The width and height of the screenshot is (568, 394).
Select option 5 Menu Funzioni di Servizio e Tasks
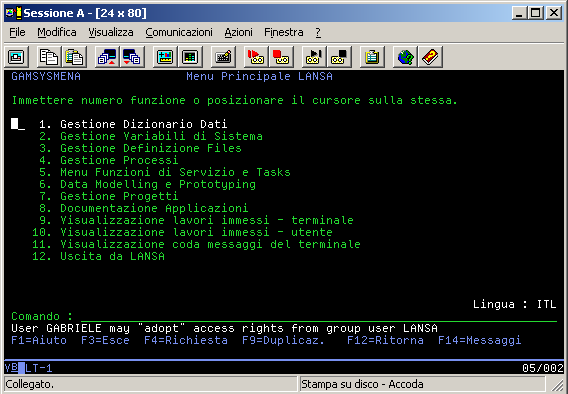pos(165,172)
